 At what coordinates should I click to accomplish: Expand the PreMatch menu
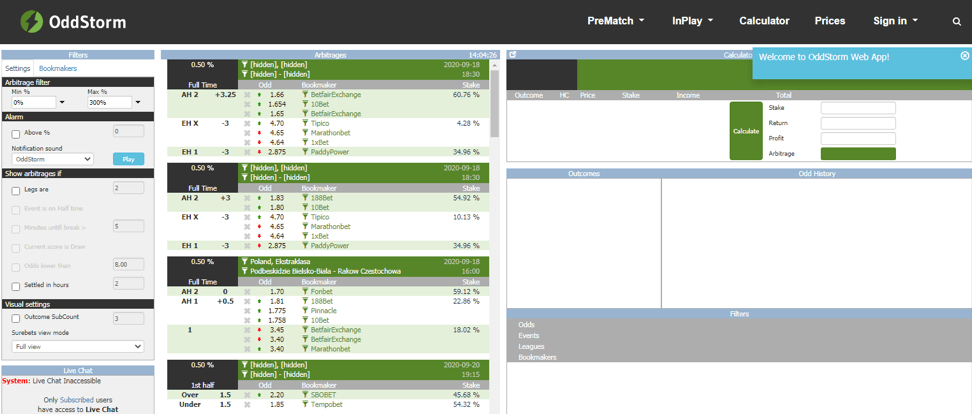click(x=616, y=21)
